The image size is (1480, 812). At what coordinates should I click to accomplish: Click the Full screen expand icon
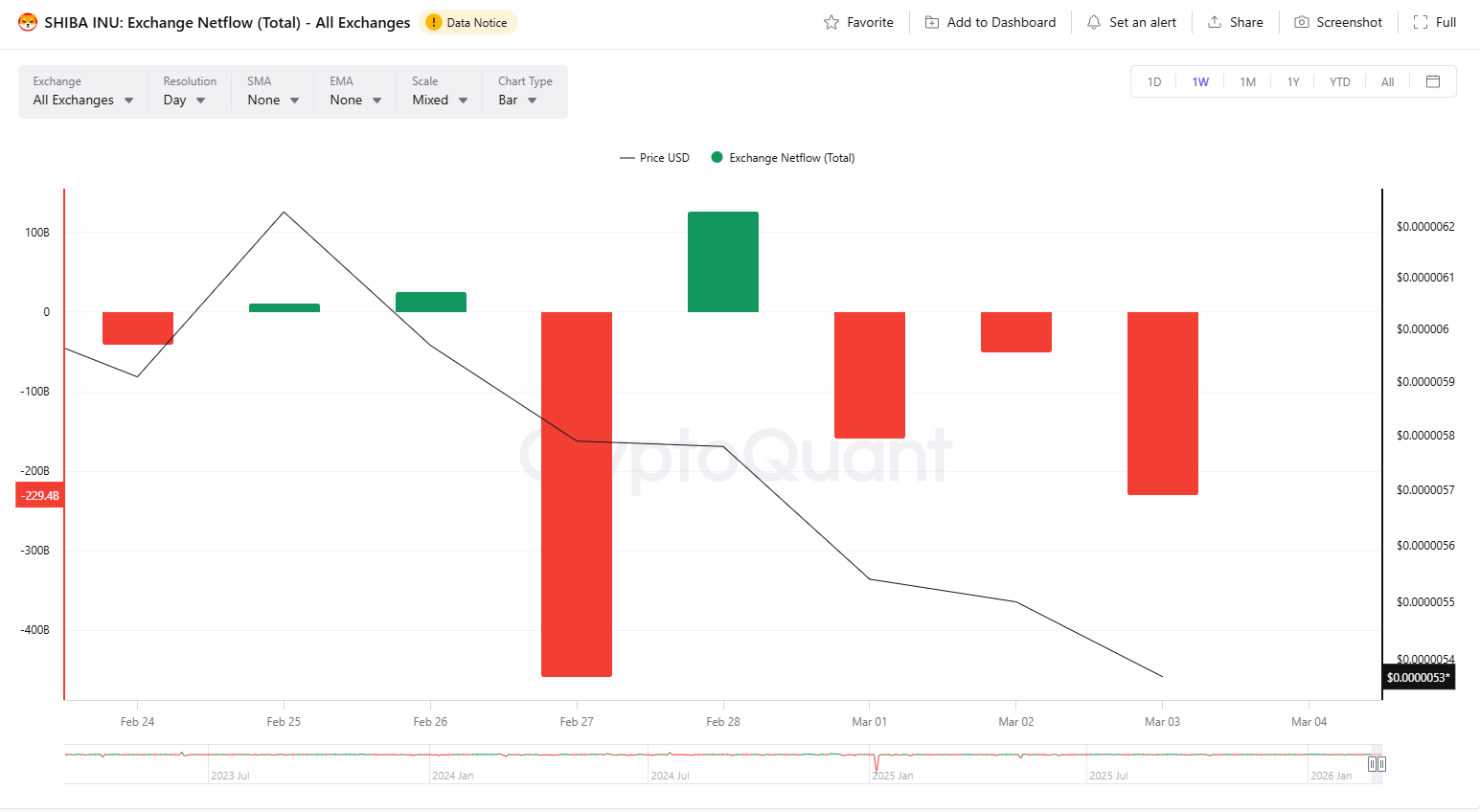(1420, 22)
